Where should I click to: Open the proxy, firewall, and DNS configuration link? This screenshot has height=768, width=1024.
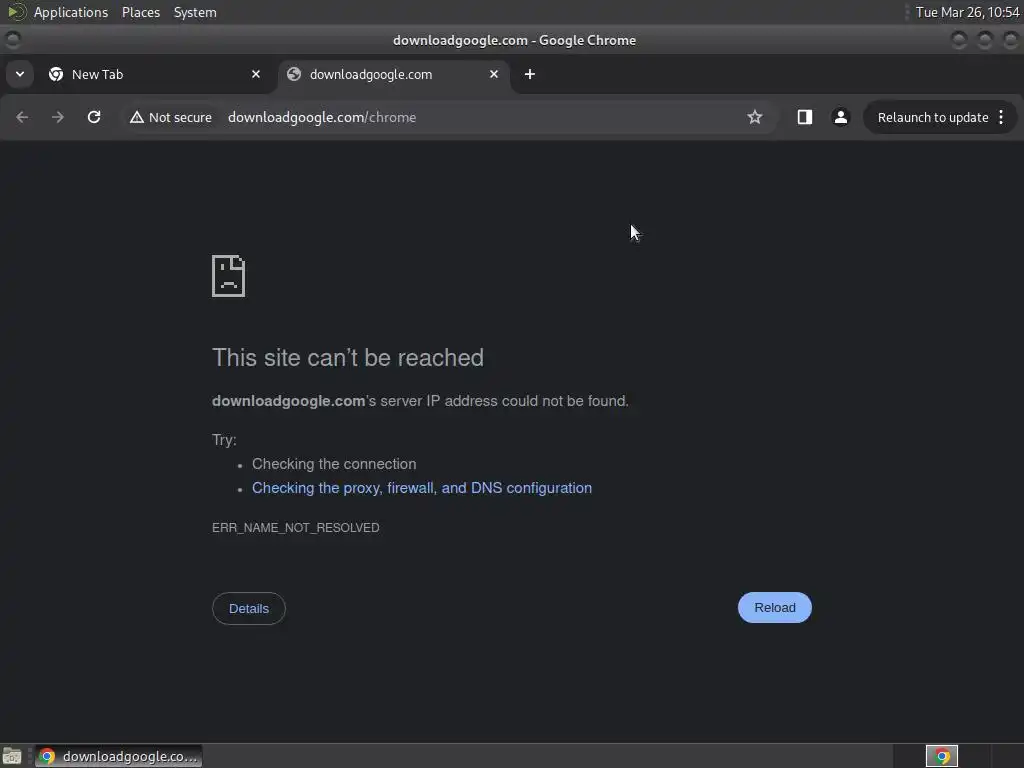[422, 488]
